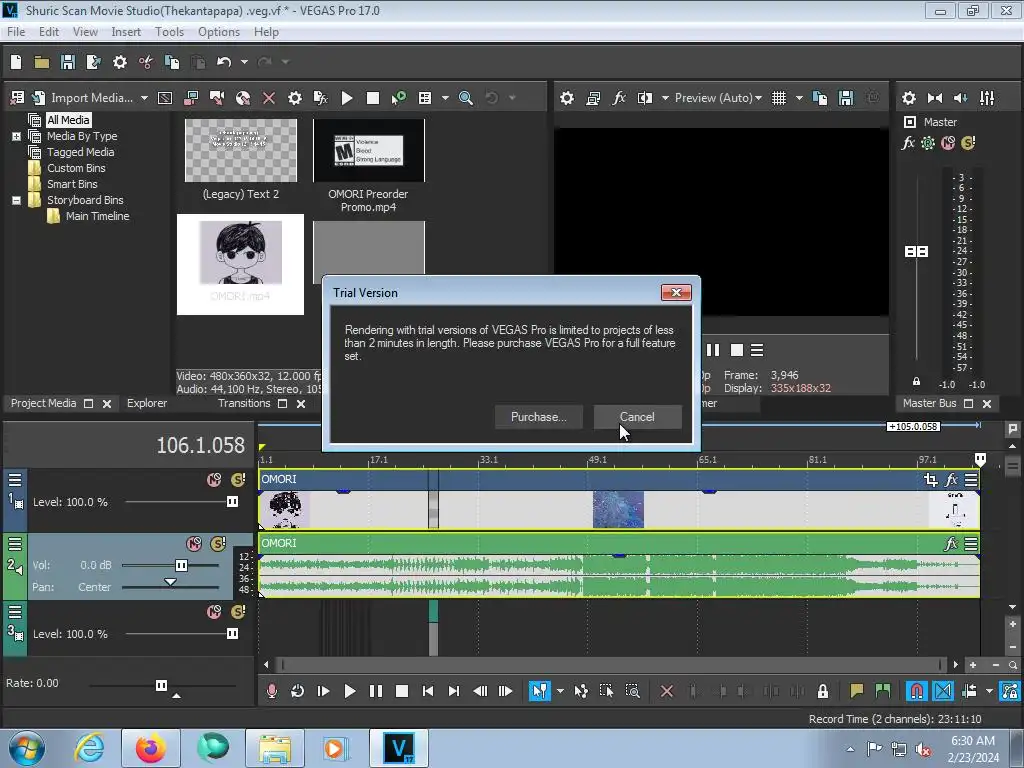Open Media FX icon in Project Media toolbar
The width and height of the screenshot is (1024, 768).
click(321, 98)
